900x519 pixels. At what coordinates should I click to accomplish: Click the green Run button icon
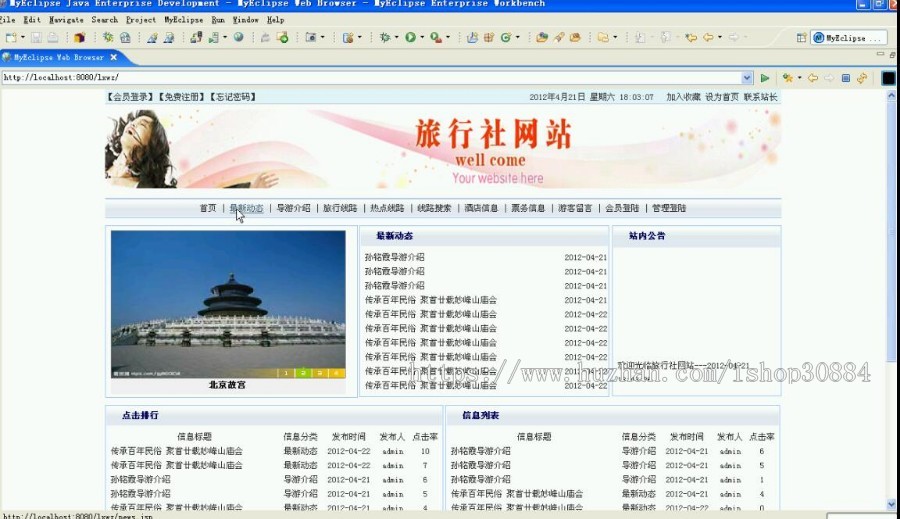click(x=410, y=38)
